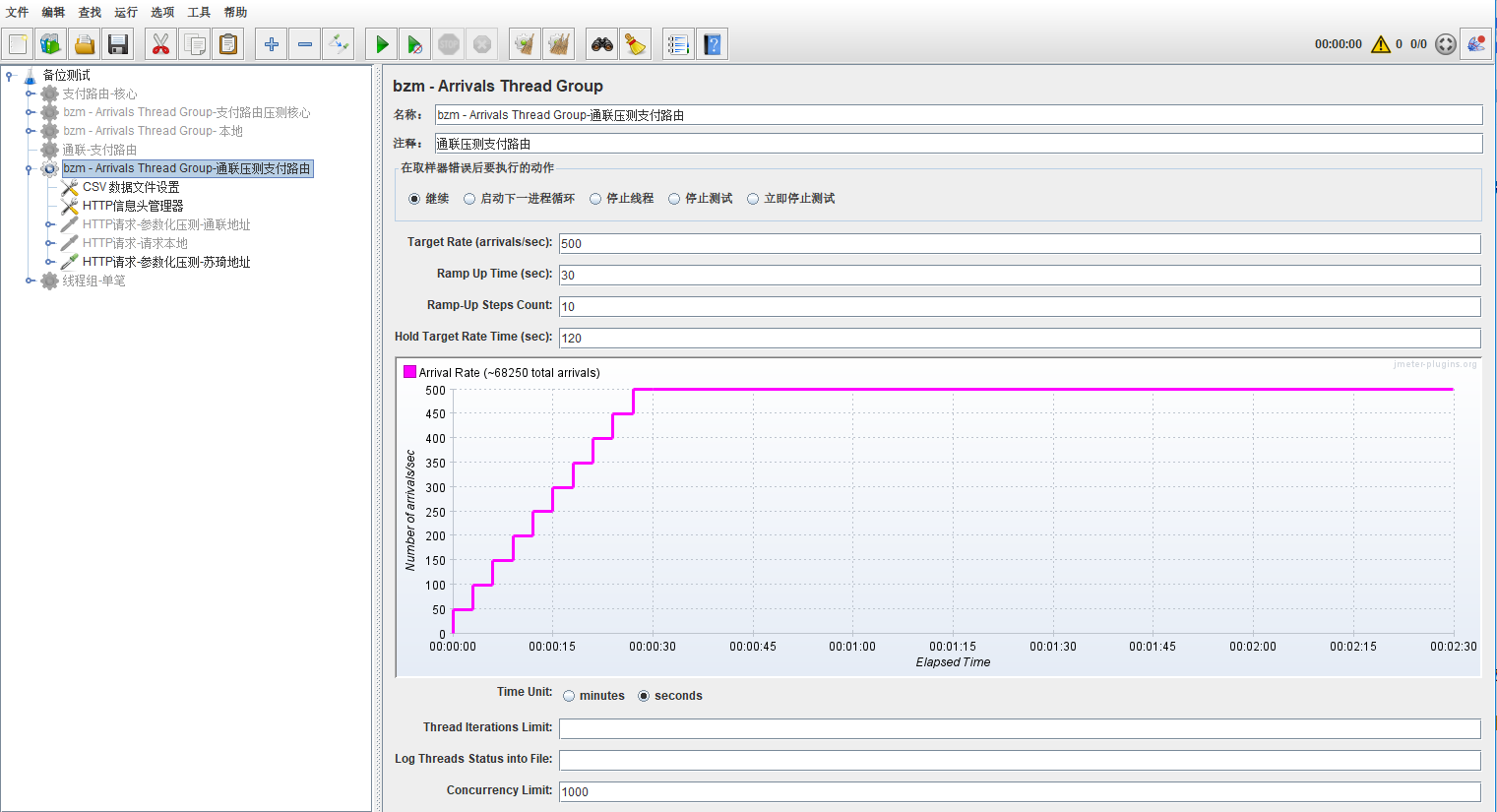
Task: Collapse all tree nodes with the minus icon
Action: [x=305, y=44]
